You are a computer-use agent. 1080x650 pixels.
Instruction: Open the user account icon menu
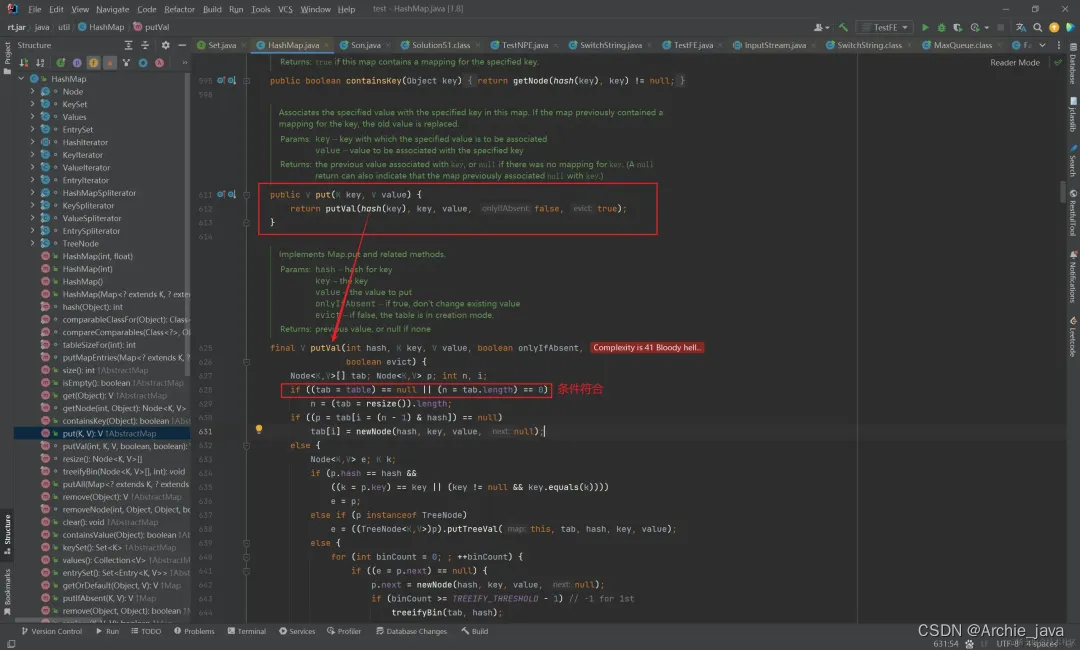pyautogui.click(x=821, y=28)
